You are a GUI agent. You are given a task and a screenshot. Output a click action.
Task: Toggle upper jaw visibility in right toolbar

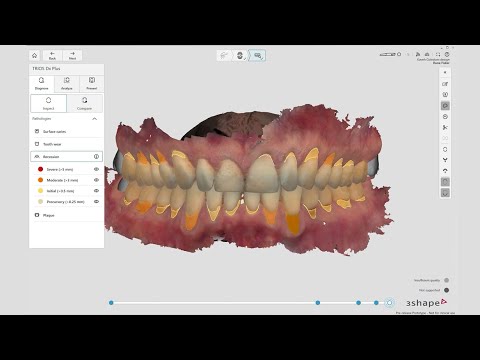pyautogui.click(x=445, y=182)
